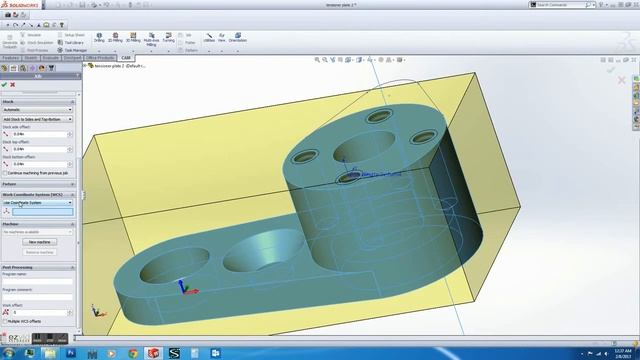Switch to the Sketch tab
Viewport: 640px width, 360px height.
point(31,58)
